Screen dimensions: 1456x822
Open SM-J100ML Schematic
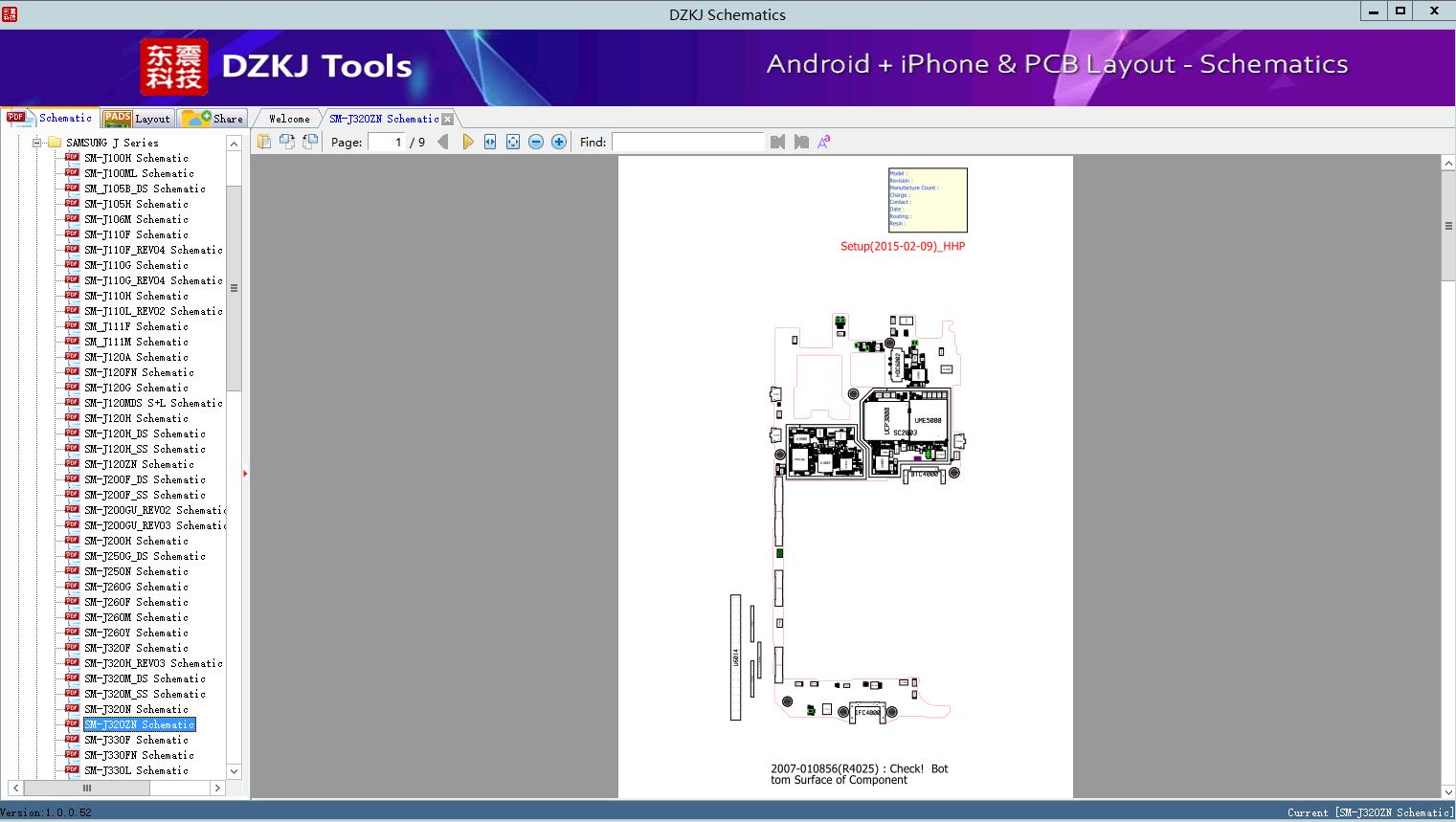(139, 173)
